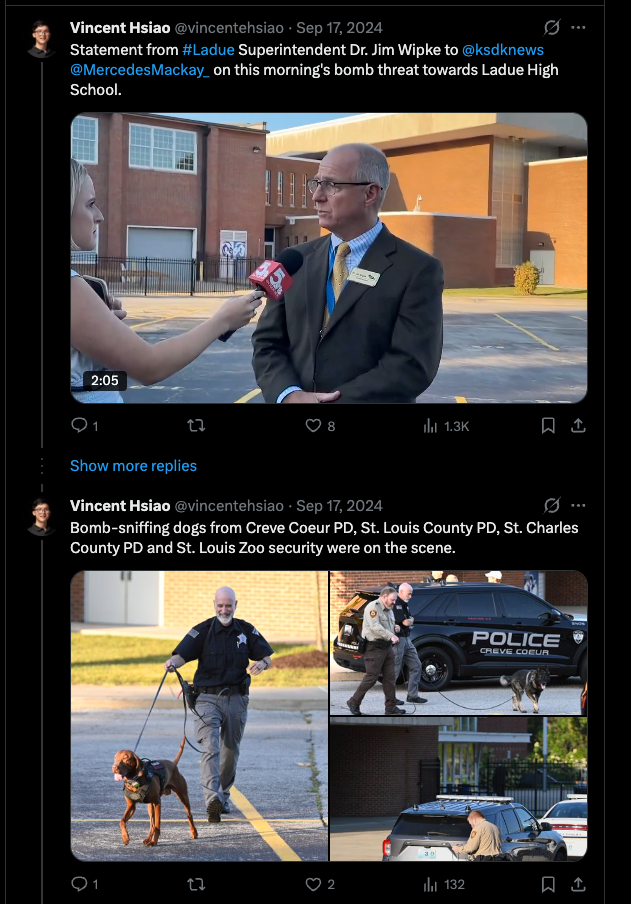Bookmark the Superintendent statement tweet
The height and width of the screenshot is (904, 631).
pos(548,425)
